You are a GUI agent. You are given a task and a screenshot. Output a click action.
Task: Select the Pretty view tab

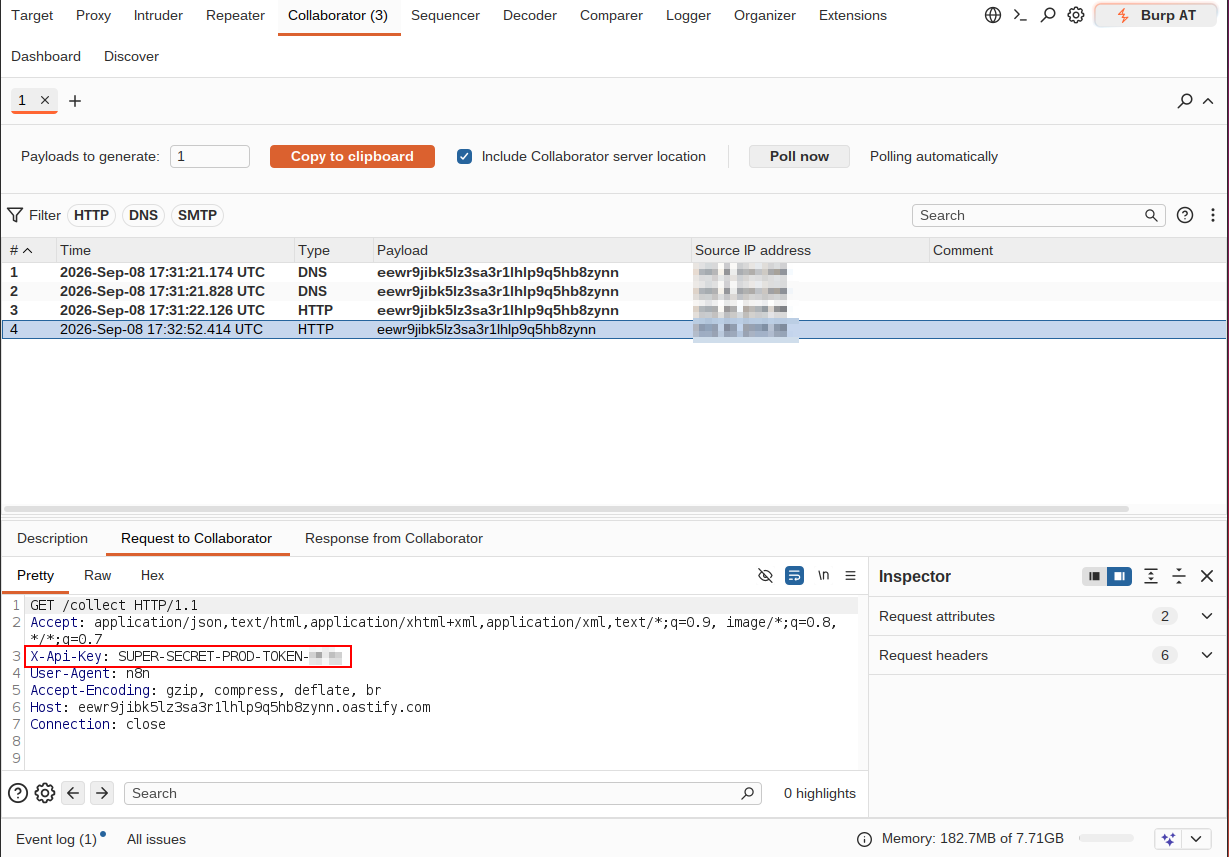(35, 575)
